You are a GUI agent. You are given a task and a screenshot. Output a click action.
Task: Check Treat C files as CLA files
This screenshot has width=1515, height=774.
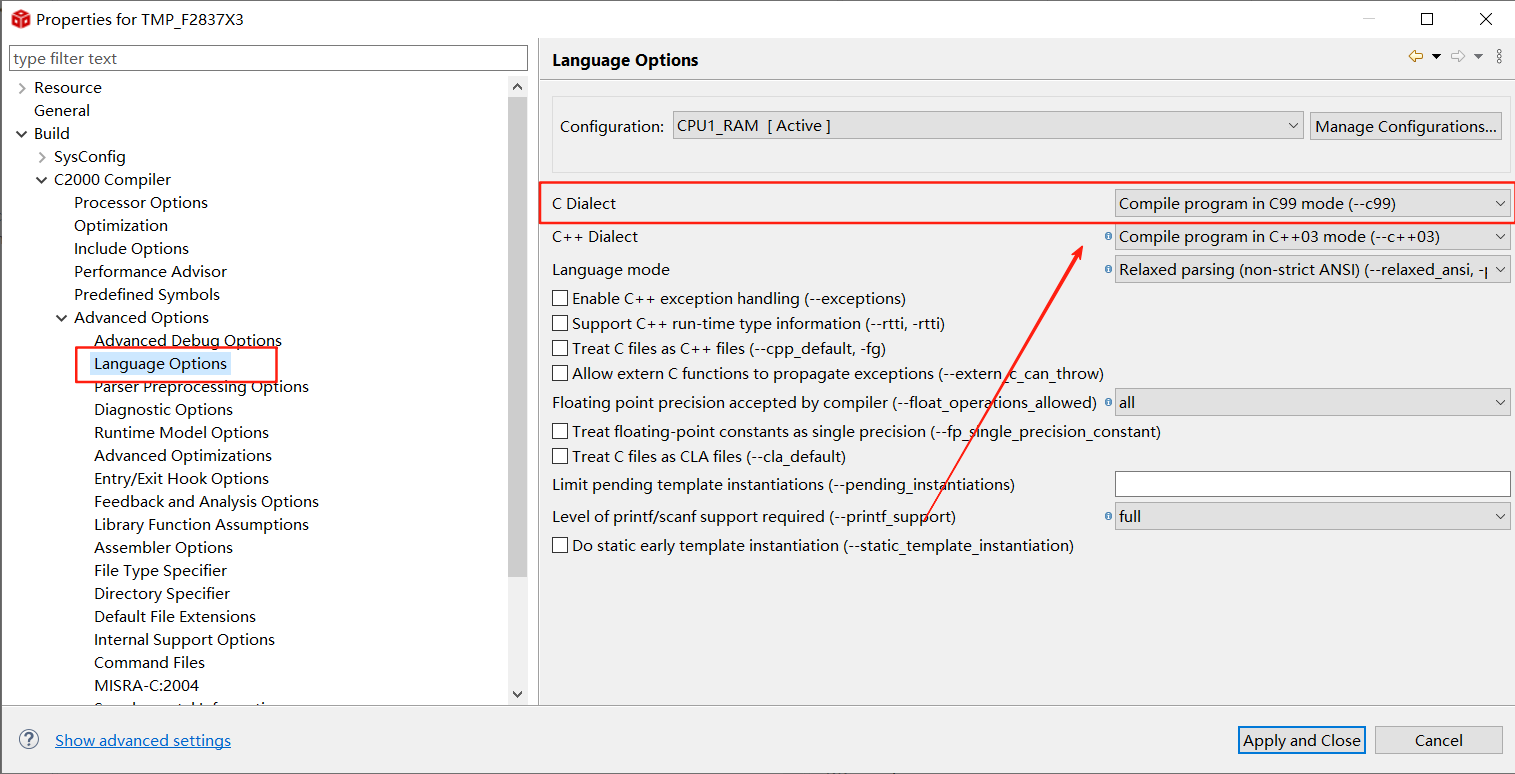click(561, 457)
